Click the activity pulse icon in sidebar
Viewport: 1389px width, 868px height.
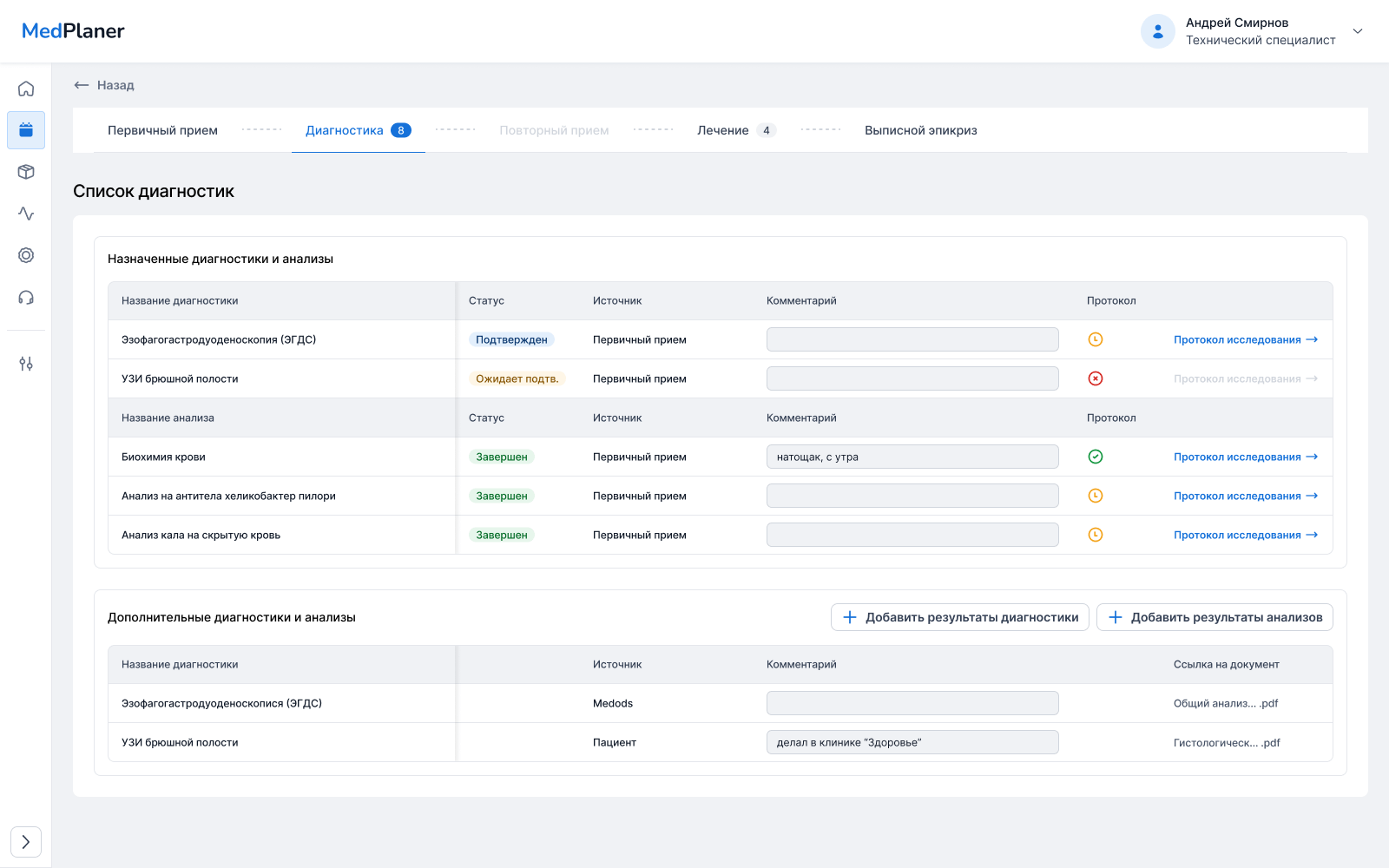point(26,214)
